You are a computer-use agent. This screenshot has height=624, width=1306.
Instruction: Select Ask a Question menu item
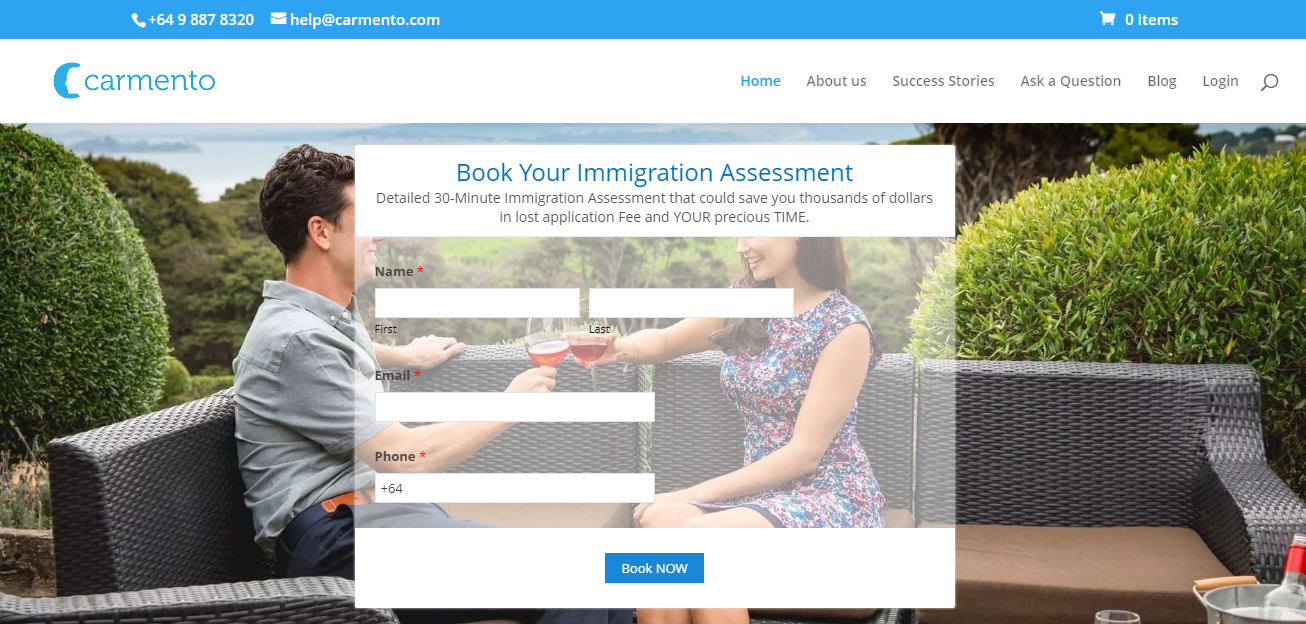pos(1070,81)
